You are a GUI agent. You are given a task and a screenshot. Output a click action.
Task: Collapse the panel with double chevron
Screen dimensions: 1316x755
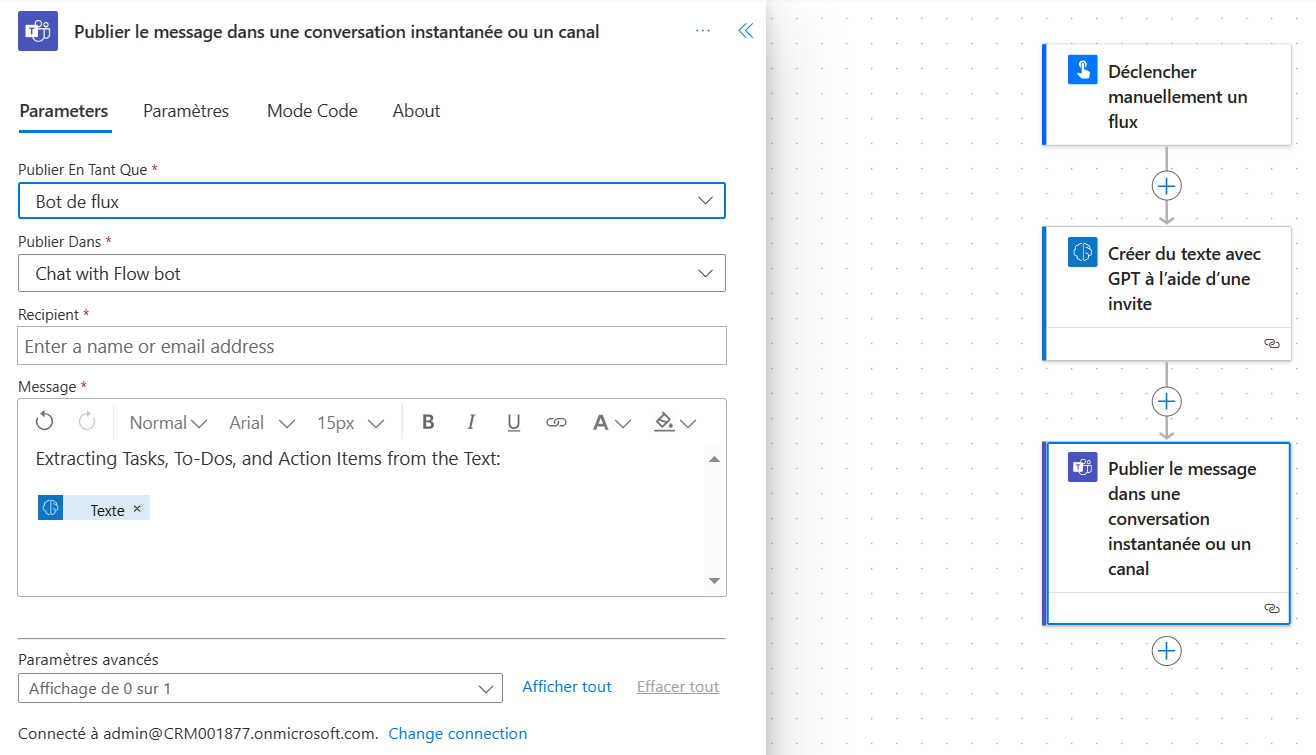(745, 31)
